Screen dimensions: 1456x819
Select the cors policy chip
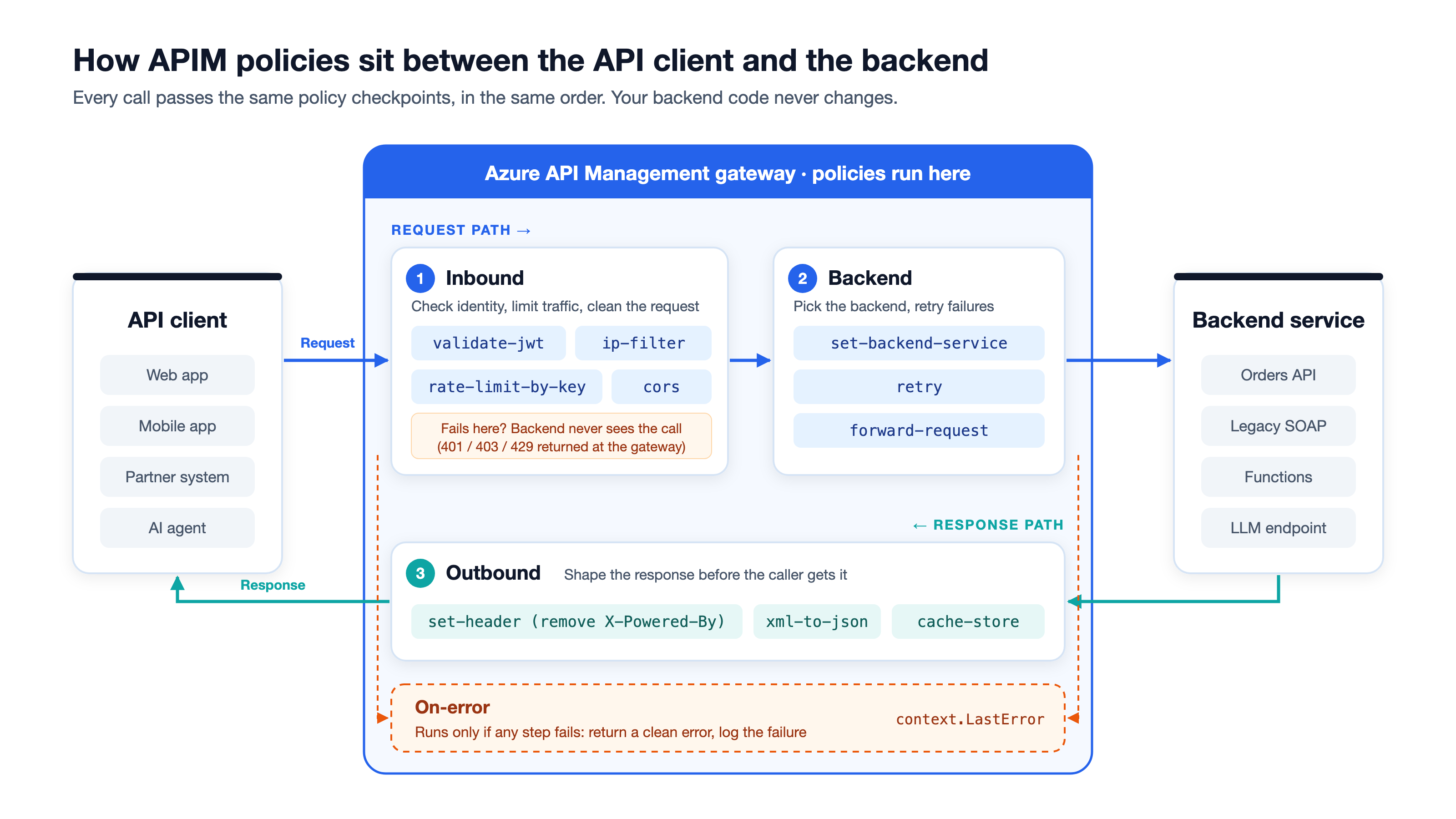tap(661, 387)
